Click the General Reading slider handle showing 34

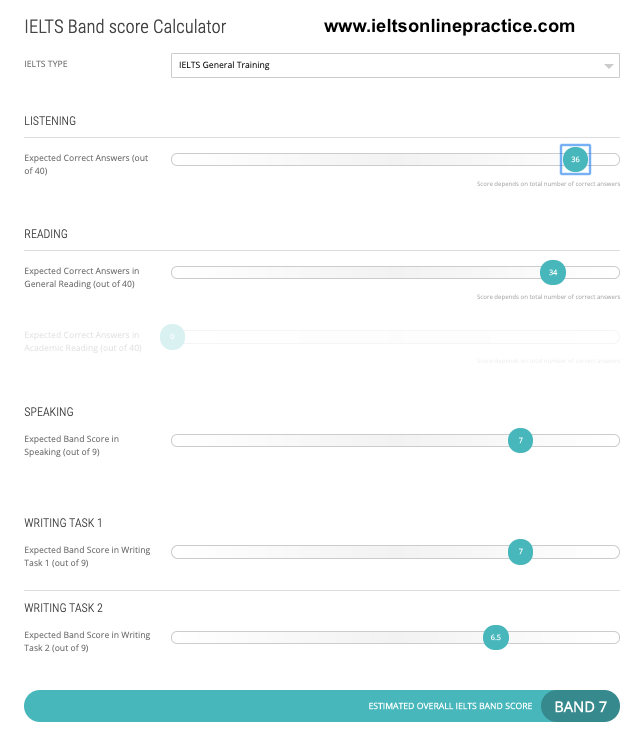553,272
